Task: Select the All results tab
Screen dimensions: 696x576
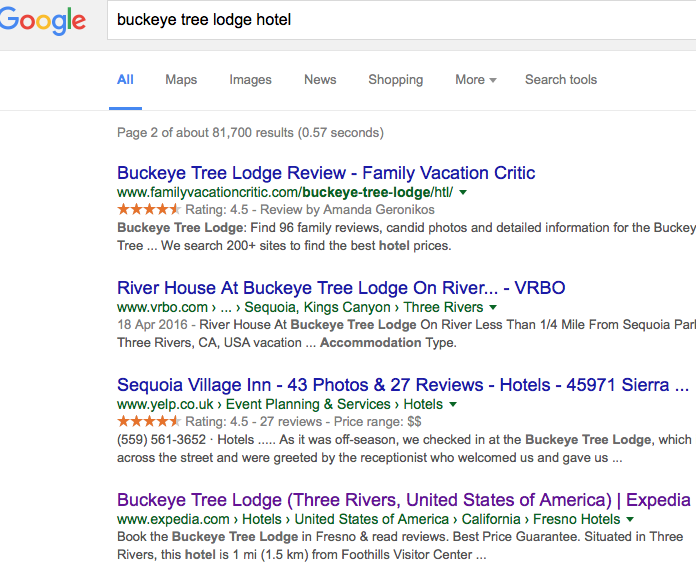Action: (125, 80)
